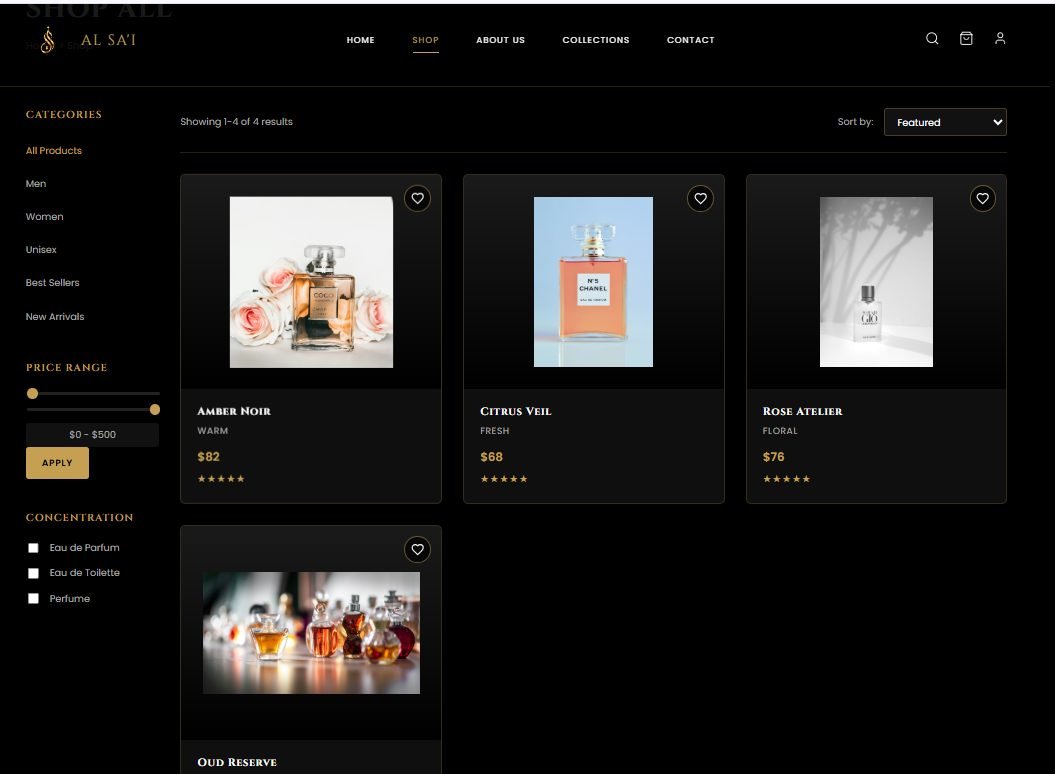The width and height of the screenshot is (1055, 774).
Task: Click the $68 Citrus Veil price
Action: coord(491,456)
